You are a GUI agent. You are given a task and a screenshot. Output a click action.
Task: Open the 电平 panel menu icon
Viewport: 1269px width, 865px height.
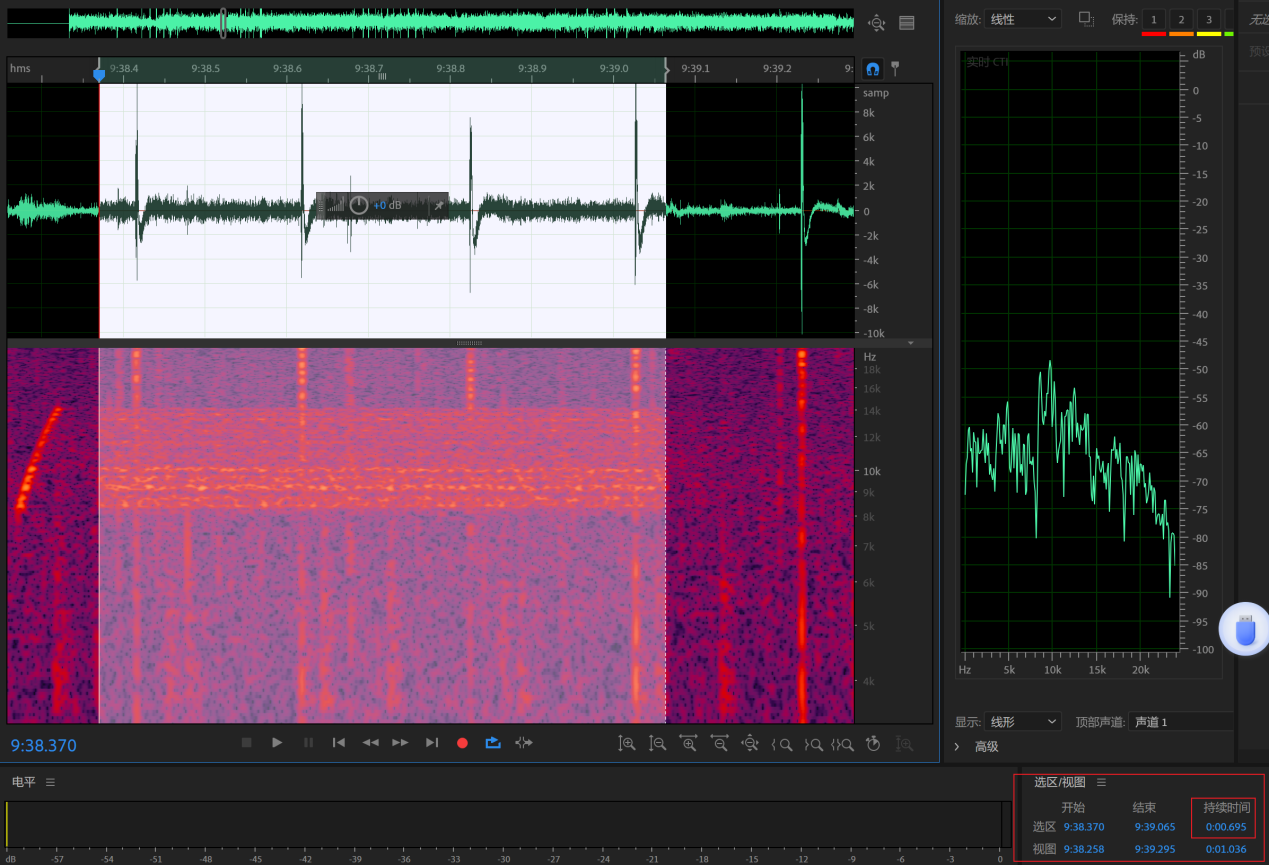pos(50,782)
